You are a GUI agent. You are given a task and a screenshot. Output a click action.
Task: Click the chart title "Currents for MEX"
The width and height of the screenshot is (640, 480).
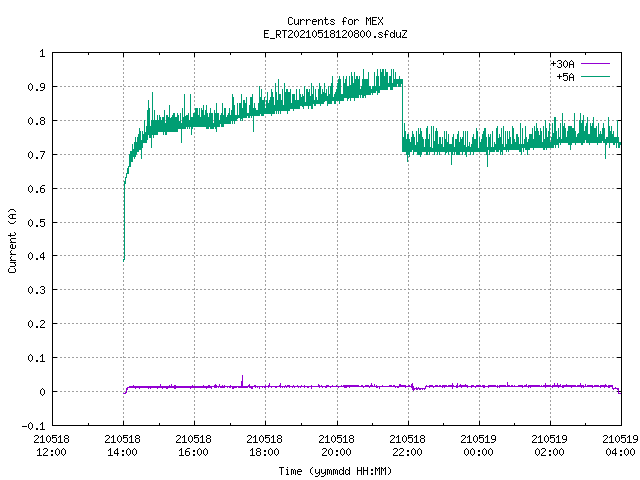pos(335,21)
